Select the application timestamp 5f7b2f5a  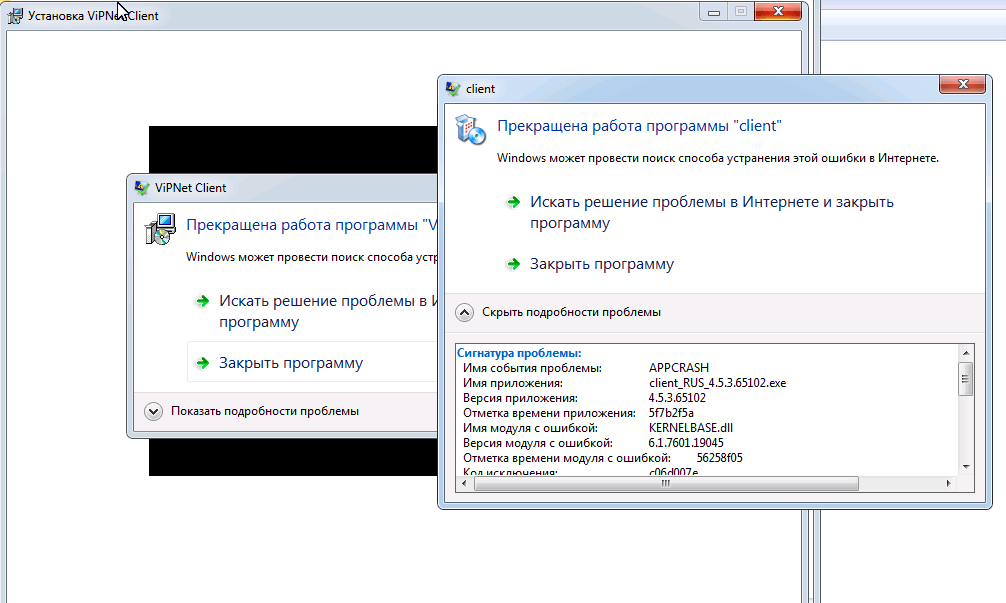pos(671,413)
